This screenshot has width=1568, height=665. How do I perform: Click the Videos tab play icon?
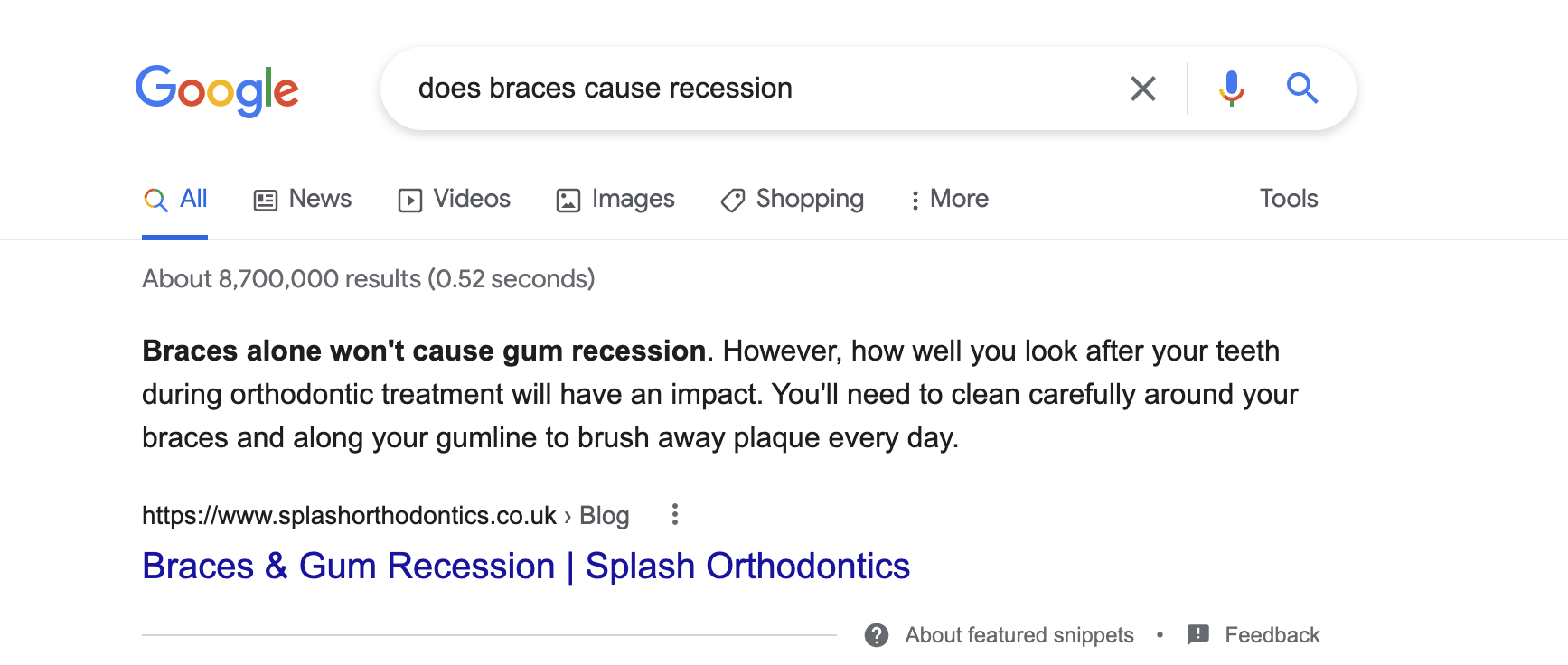tap(410, 200)
